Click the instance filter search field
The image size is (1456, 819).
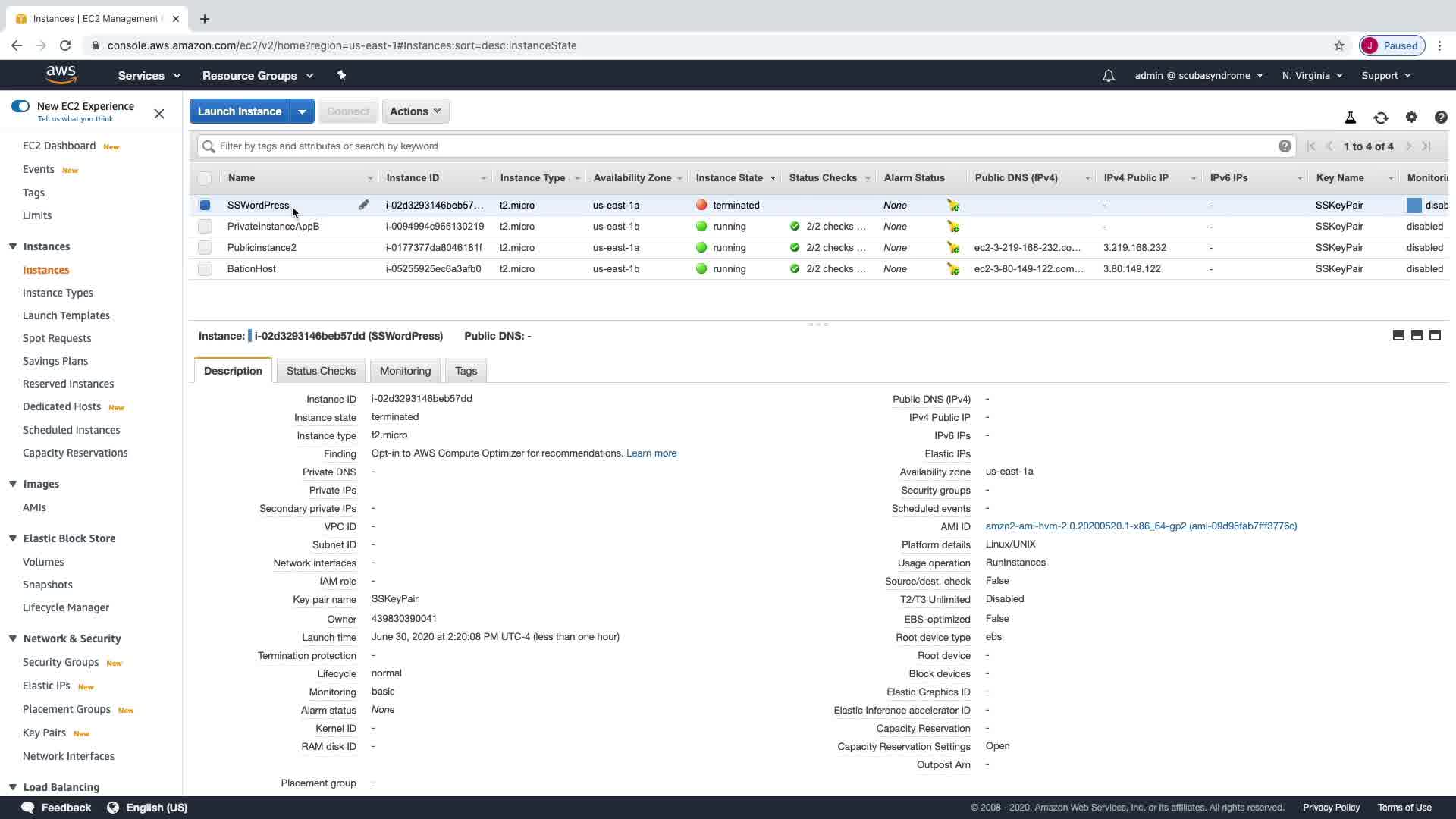pyautogui.click(x=743, y=146)
